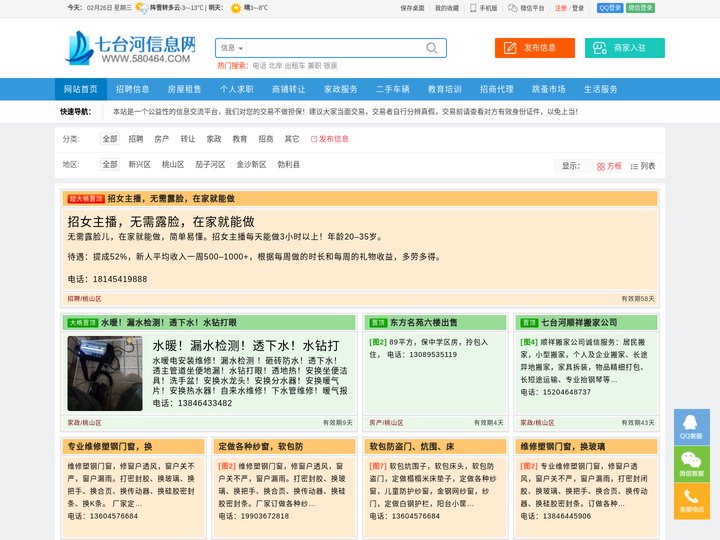Select 家政 category filter

pos(214,139)
